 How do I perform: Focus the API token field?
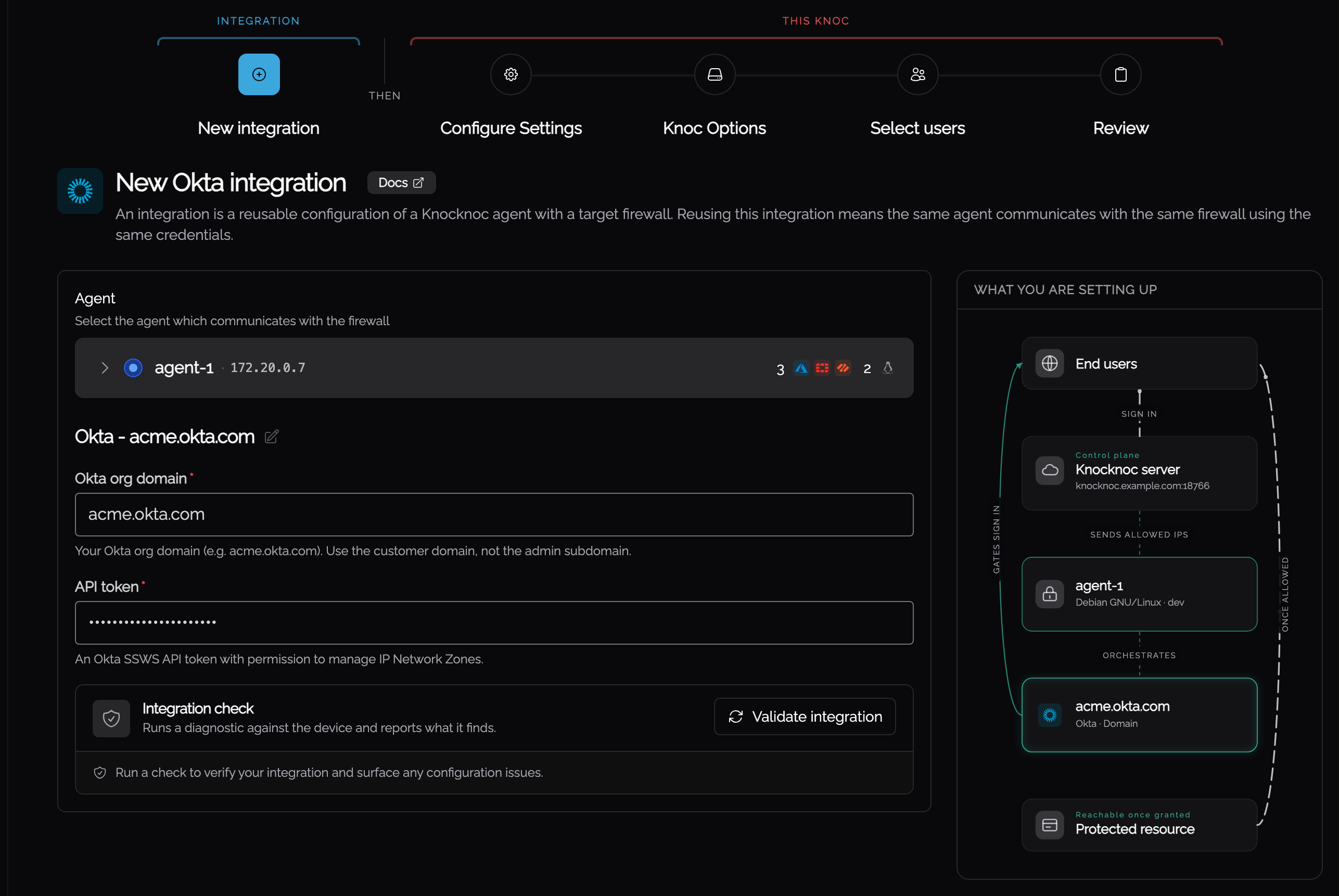tap(494, 622)
